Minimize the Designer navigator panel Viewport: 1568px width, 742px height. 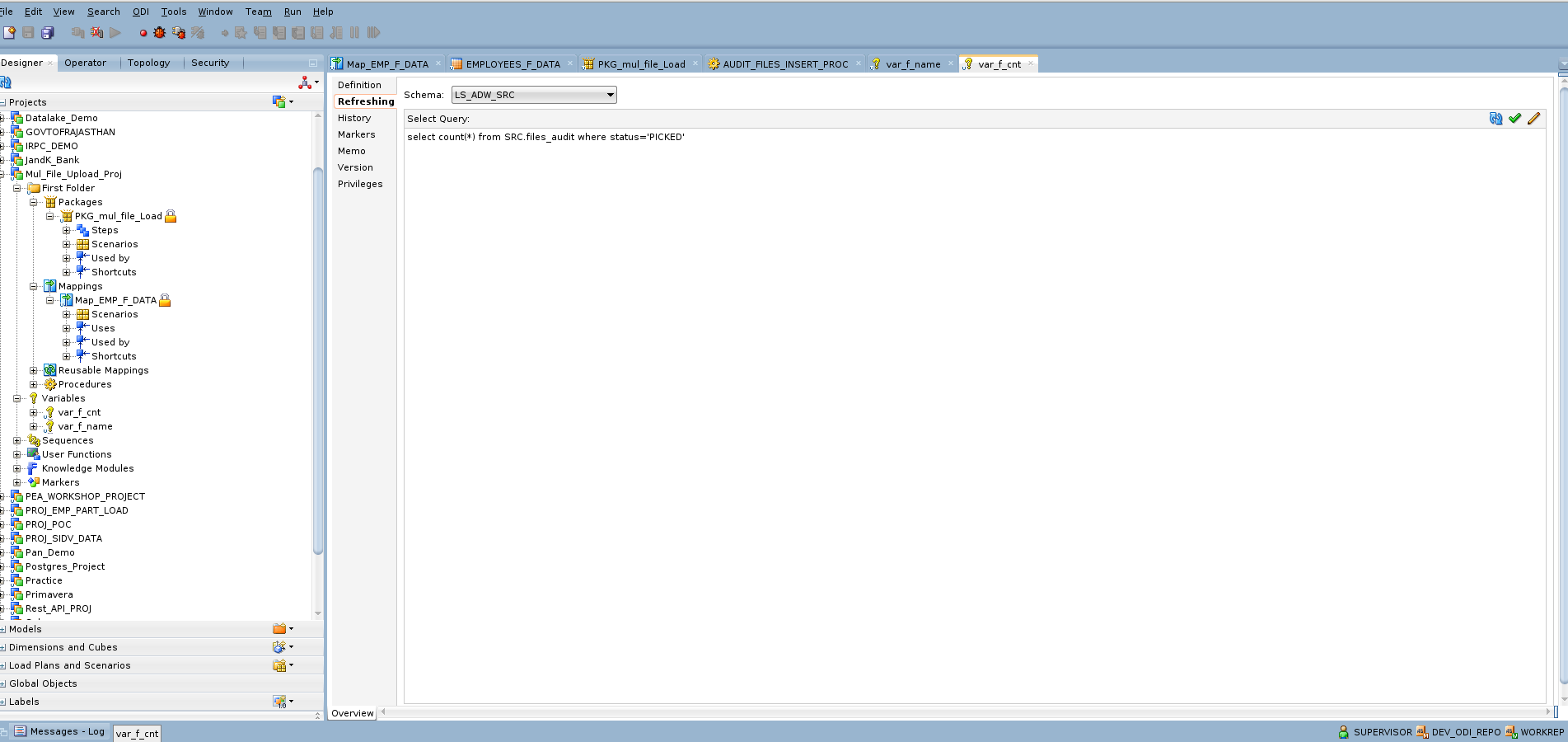point(313,63)
